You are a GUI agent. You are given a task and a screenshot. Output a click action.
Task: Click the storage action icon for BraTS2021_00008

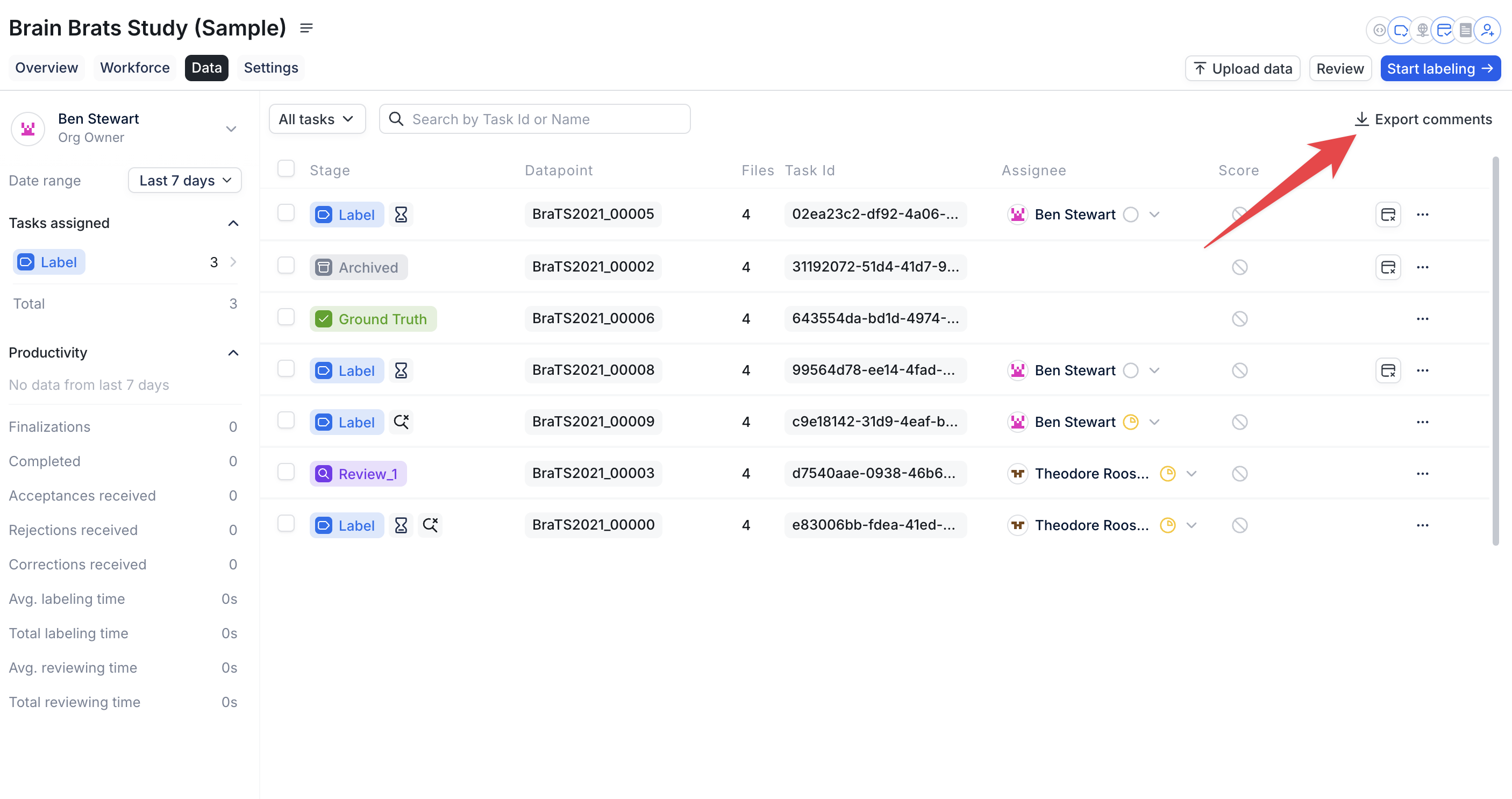(x=1388, y=370)
